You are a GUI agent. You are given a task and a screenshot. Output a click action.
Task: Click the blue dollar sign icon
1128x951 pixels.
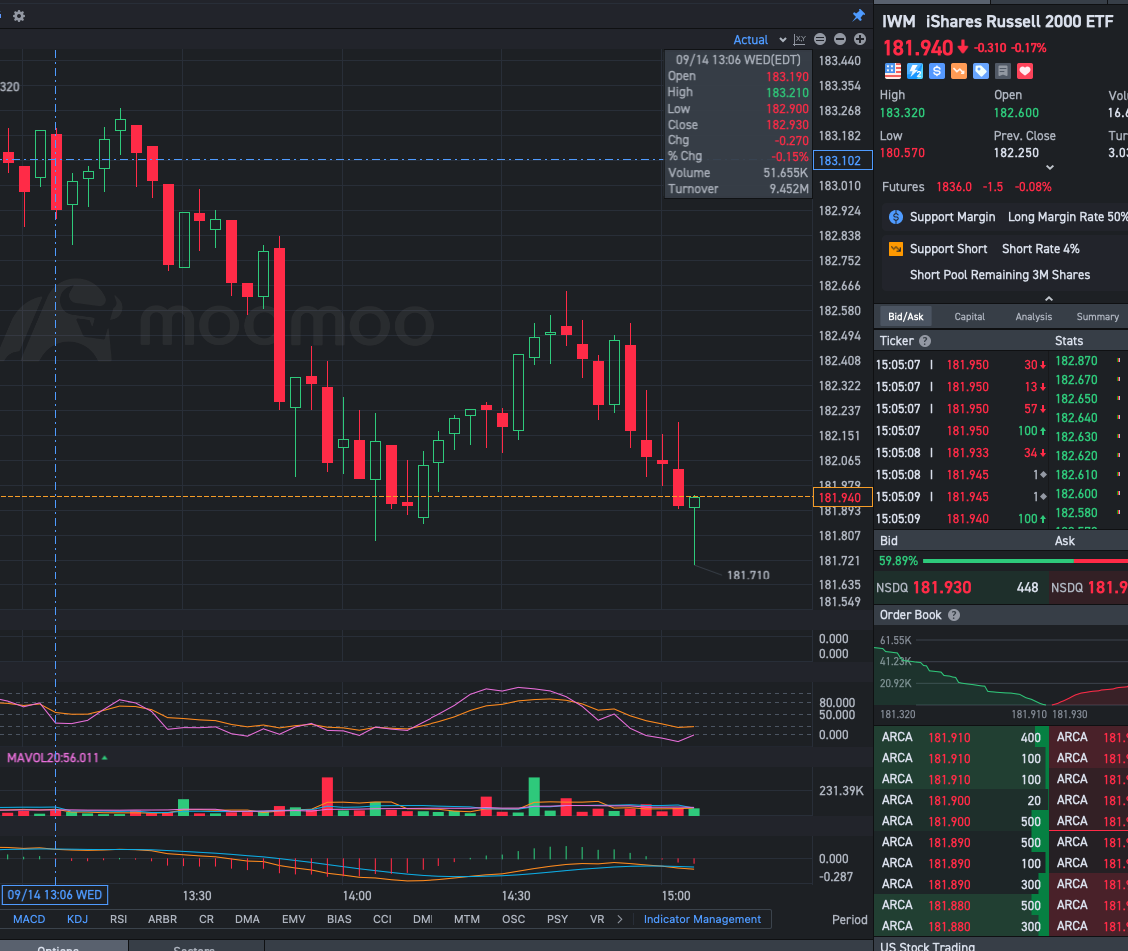tap(937, 70)
